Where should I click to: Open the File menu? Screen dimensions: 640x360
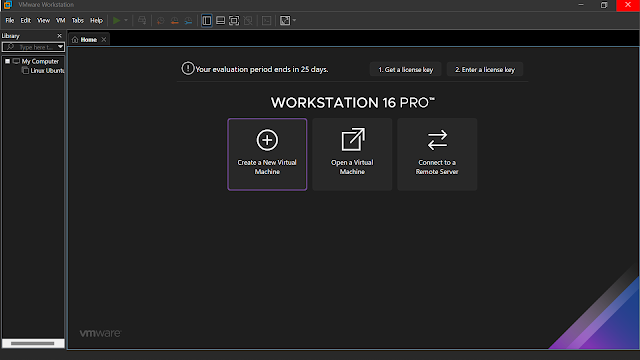point(10,20)
